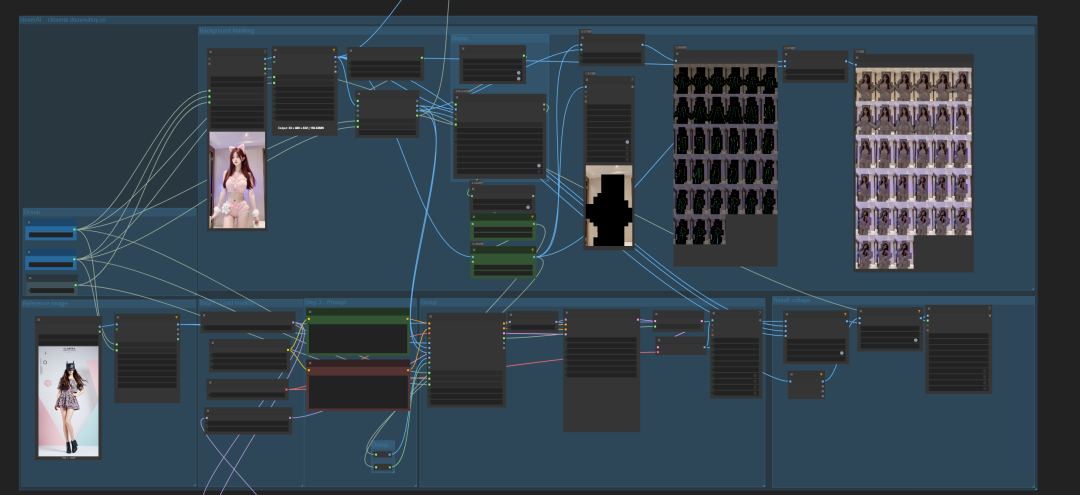Click pin icon on node beside reference image
This screenshot has height=495, width=1080.
point(176,318)
